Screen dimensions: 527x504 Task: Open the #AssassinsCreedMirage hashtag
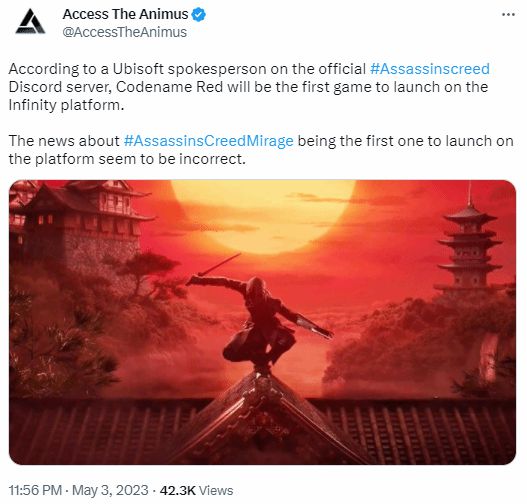coord(208,141)
